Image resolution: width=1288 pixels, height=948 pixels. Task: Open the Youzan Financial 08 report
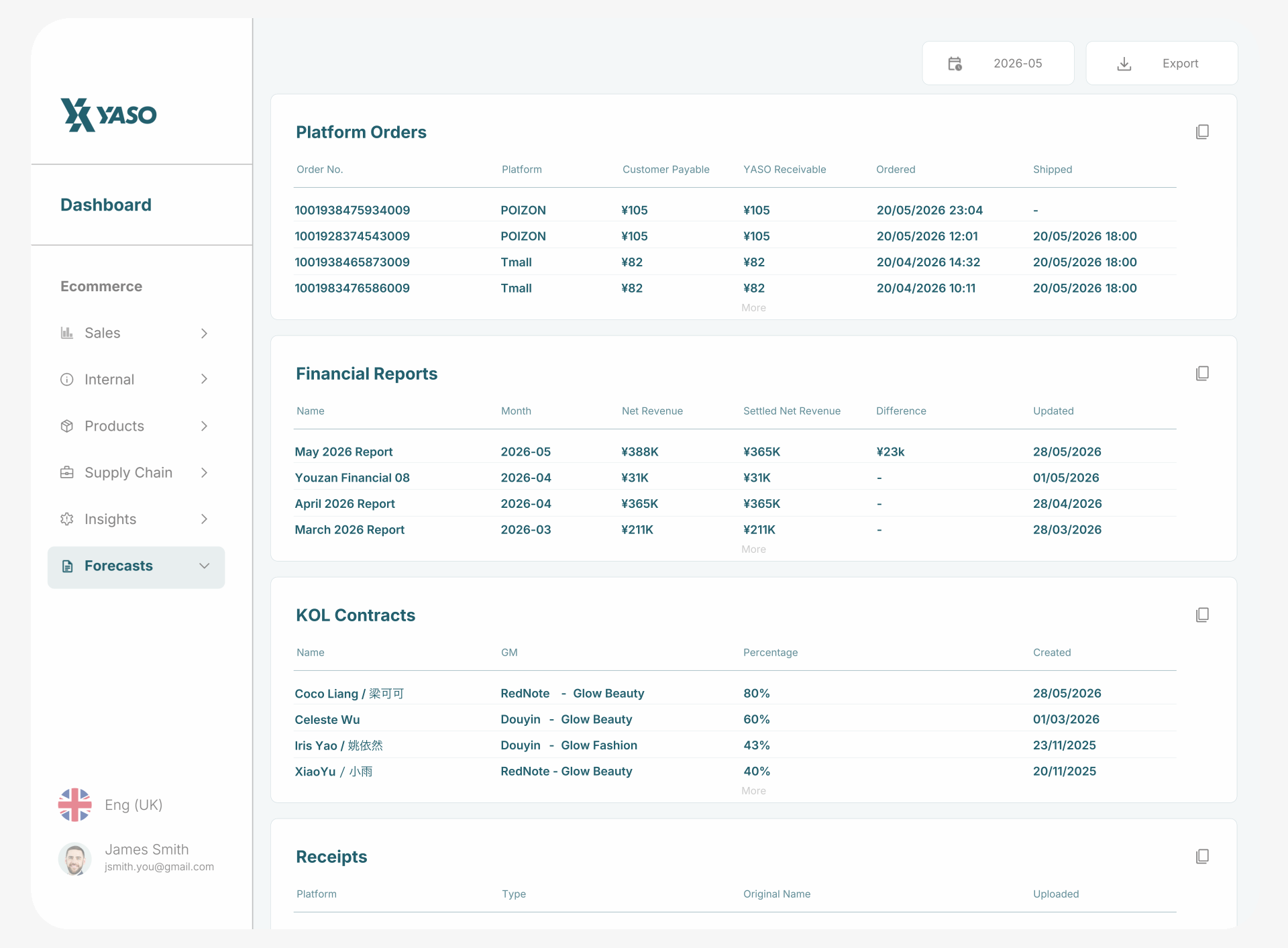(x=352, y=478)
